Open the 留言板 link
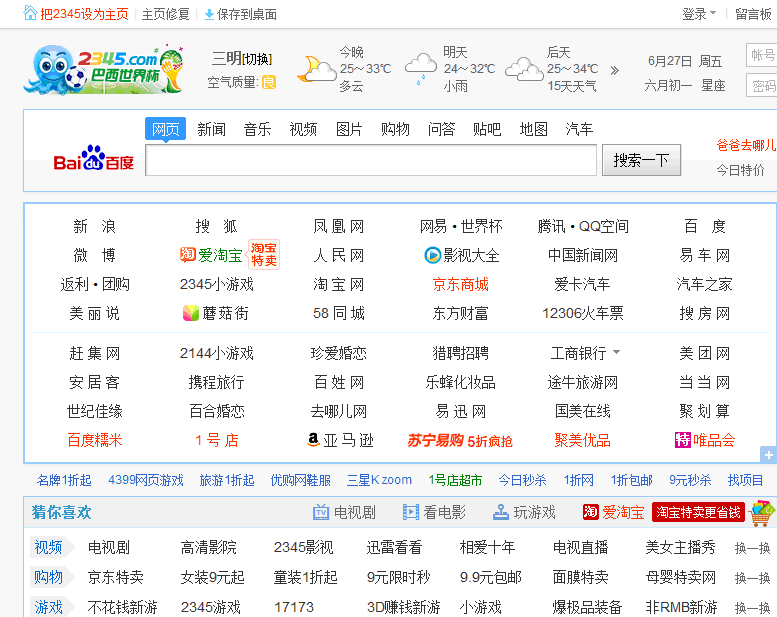 pyautogui.click(x=753, y=14)
